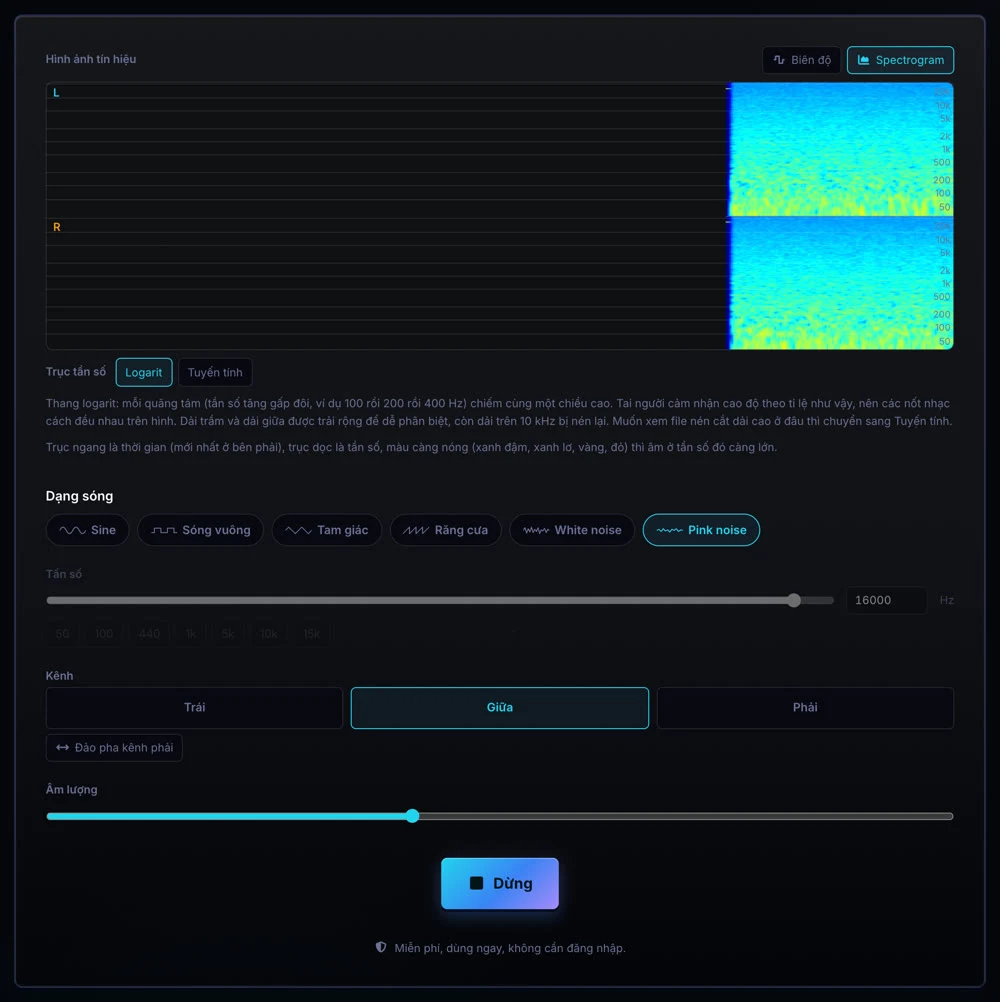This screenshot has width=1000, height=1002.
Task: Click the shield icon in the footer
Action: [381, 948]
